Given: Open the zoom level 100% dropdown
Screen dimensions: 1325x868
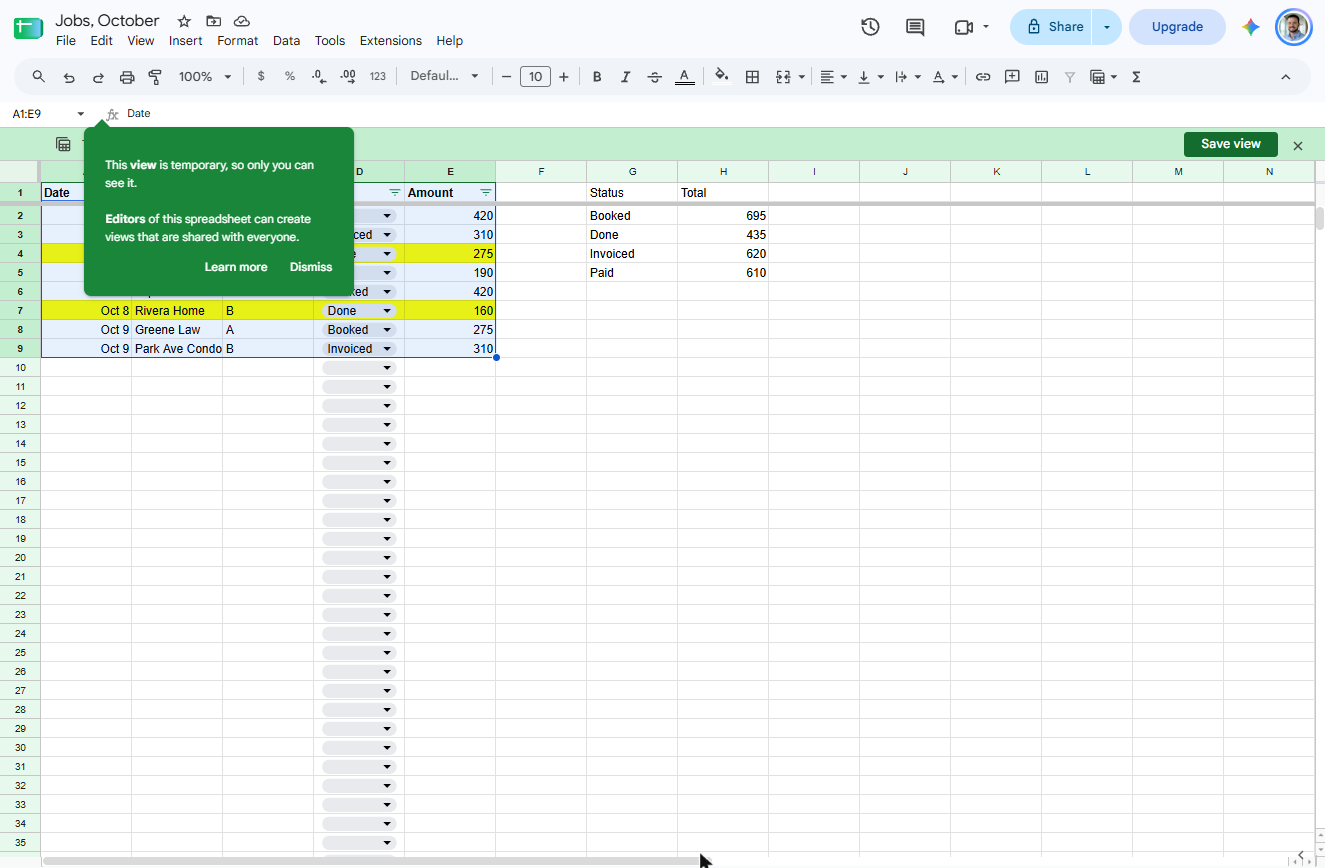Looking at the screenshot, I should coord(204,77).
